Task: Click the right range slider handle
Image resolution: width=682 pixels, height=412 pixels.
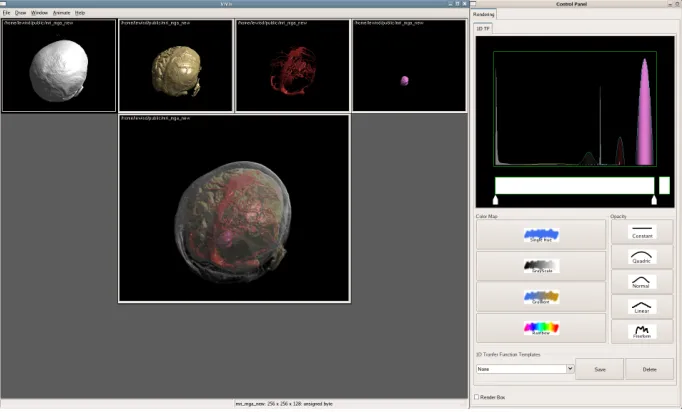Action: pyautogui.click(x=654, y=200)
